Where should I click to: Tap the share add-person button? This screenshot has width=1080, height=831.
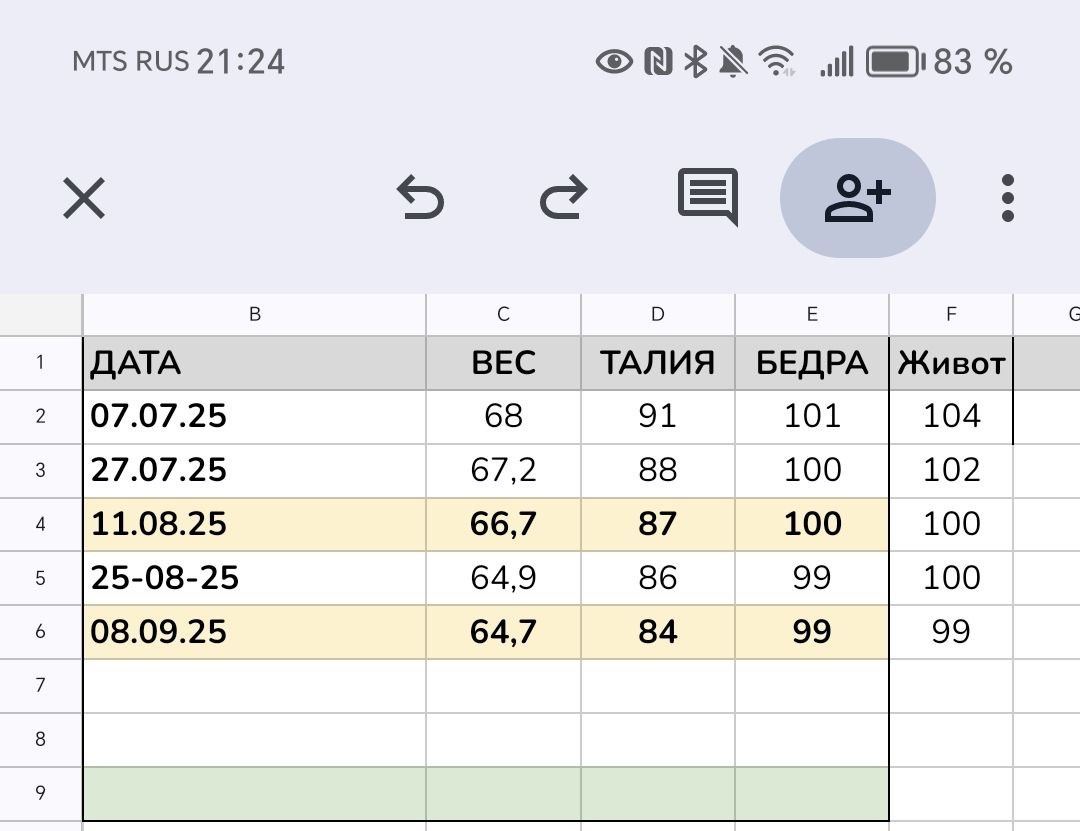tap(857, 197)
